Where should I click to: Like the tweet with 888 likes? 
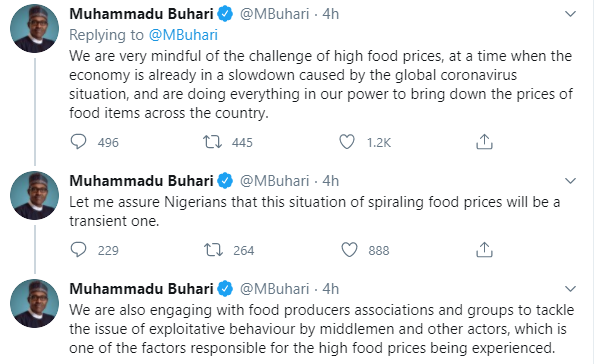point(349,250)
